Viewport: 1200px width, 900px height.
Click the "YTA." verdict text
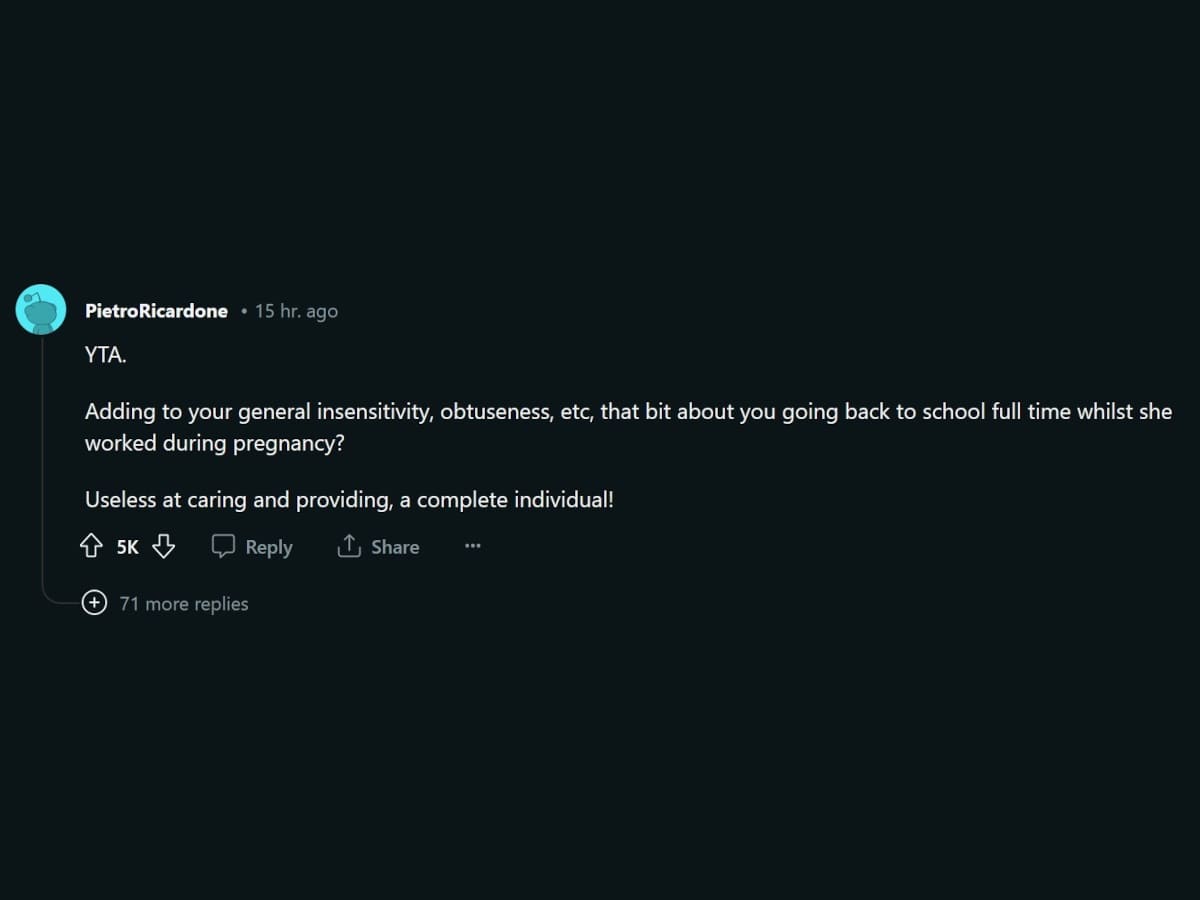pos(106,355)
